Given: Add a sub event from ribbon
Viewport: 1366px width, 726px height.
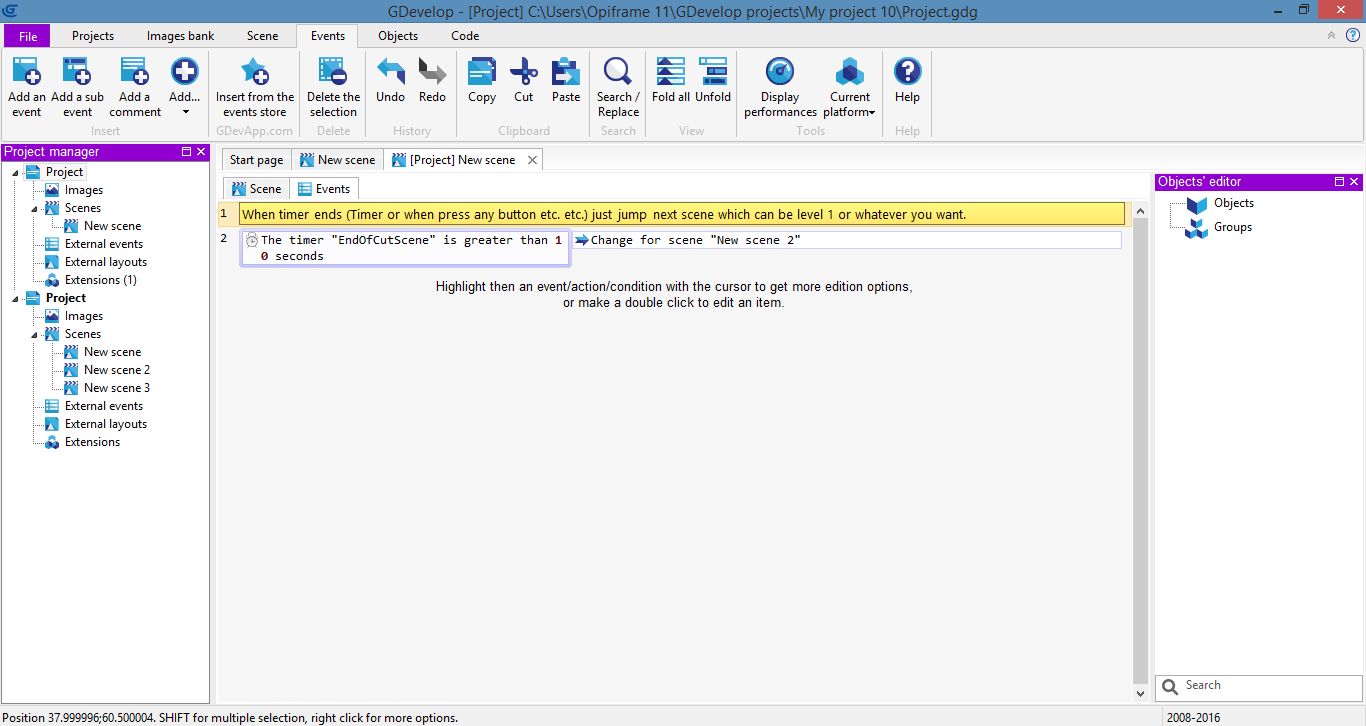Looking at the screenshot, I should (x=77, y=74).
